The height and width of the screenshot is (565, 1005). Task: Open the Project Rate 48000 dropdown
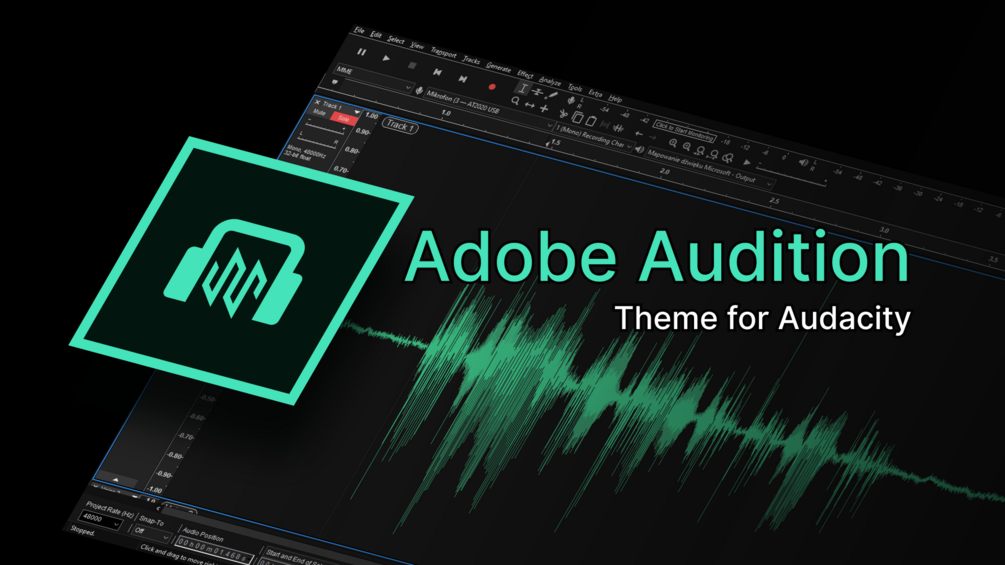(x=101, y=520)
